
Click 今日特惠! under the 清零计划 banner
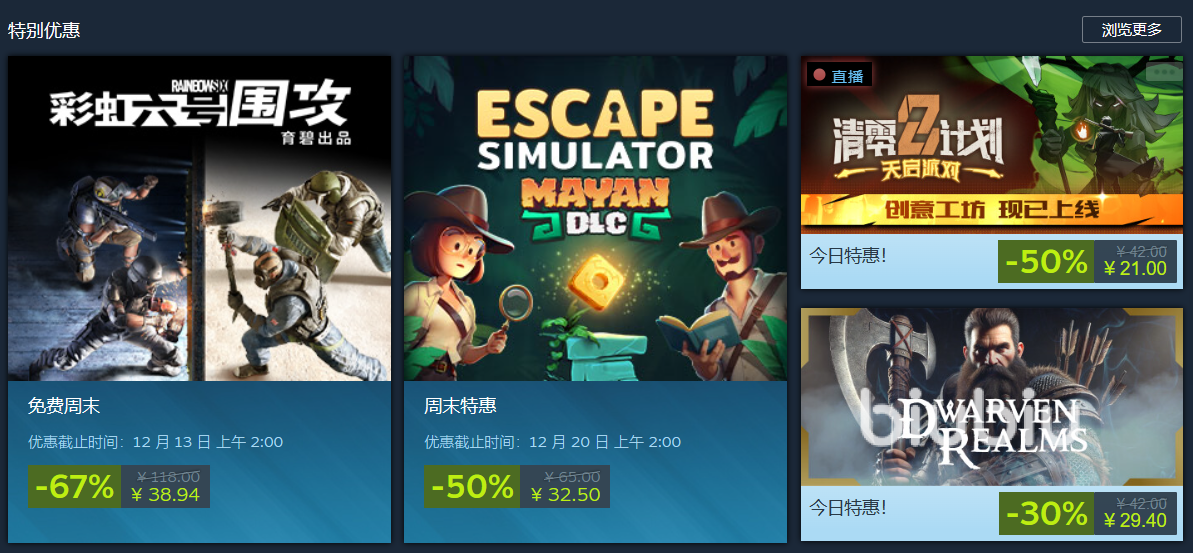coord(848,255)
